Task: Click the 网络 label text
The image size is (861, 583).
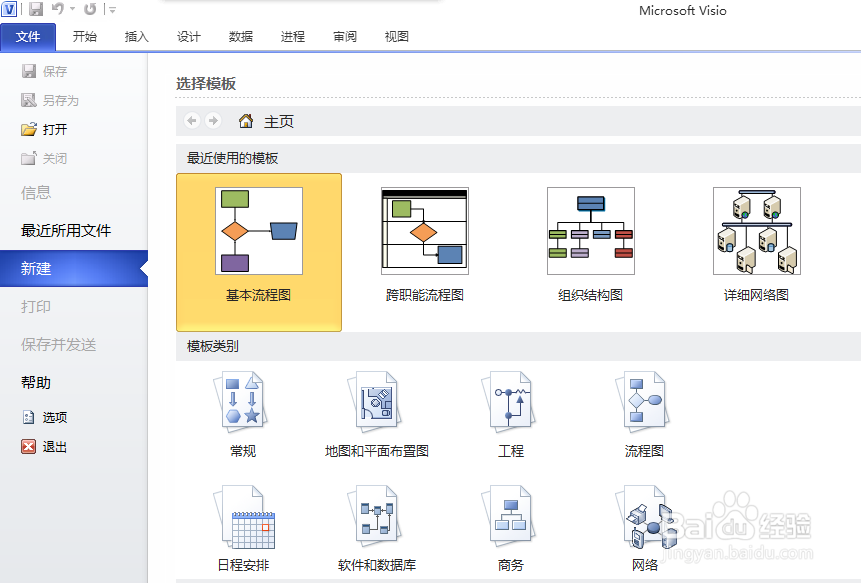Action: point(645,565)
